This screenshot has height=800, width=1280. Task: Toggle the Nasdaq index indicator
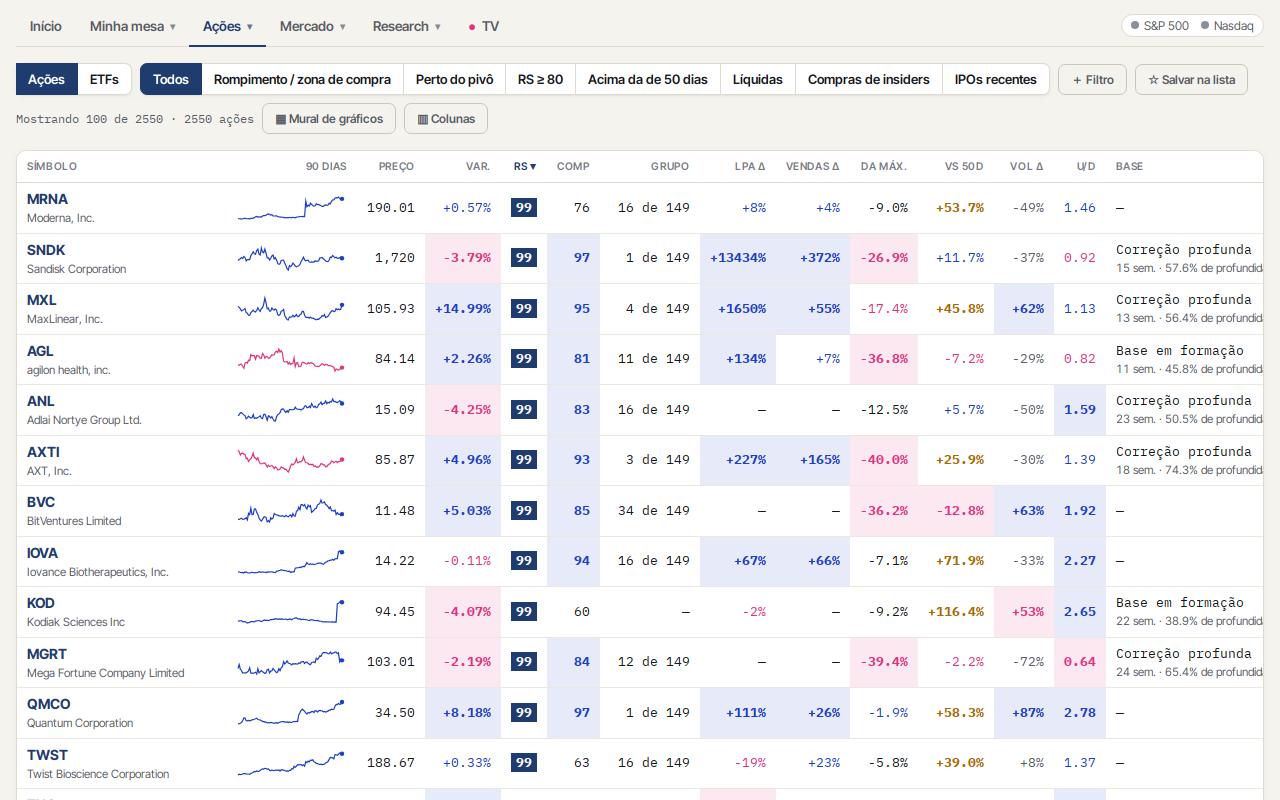pos(1227,26)
